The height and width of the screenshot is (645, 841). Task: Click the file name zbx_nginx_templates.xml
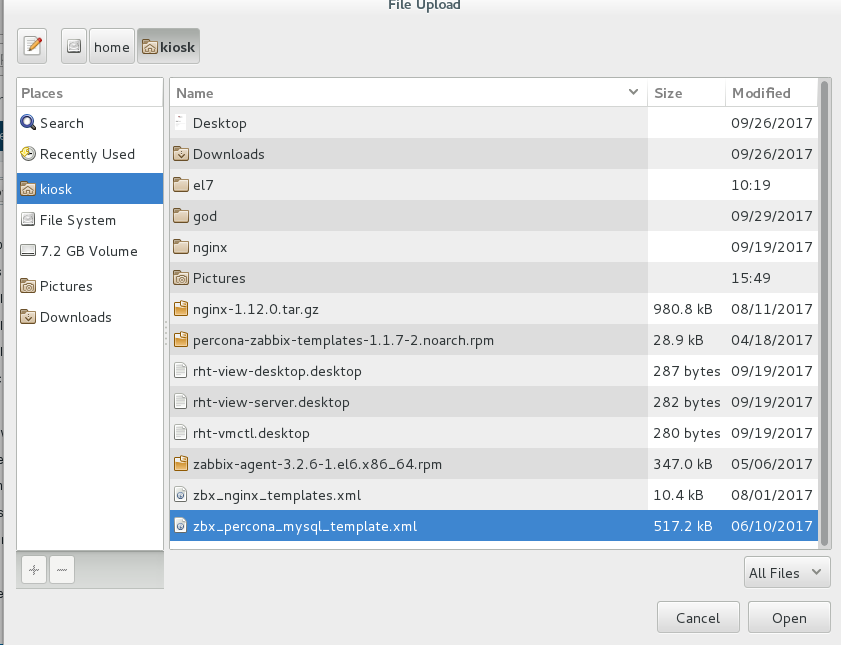click(277, 495)
